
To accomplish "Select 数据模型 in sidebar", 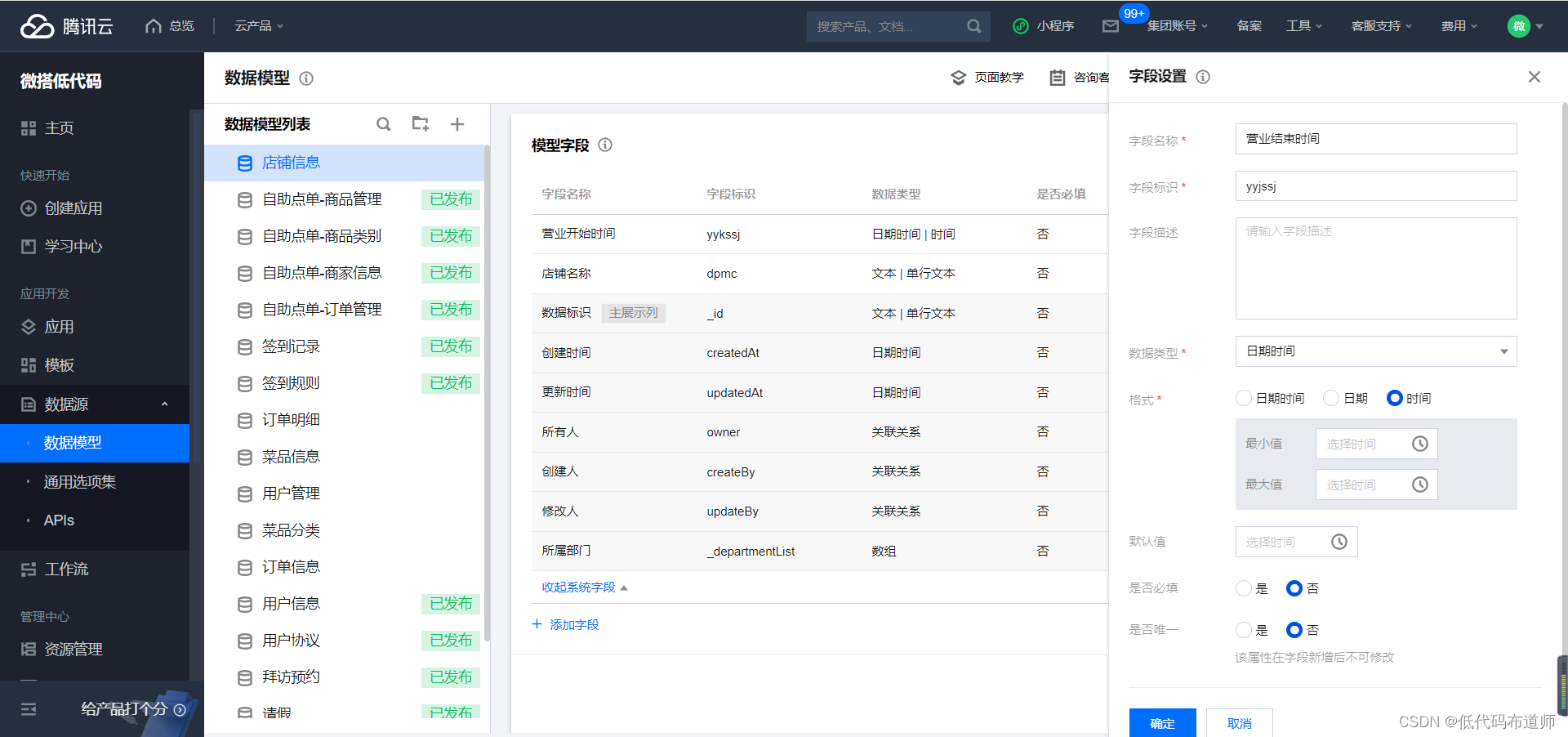I will [x=95, y=443].
